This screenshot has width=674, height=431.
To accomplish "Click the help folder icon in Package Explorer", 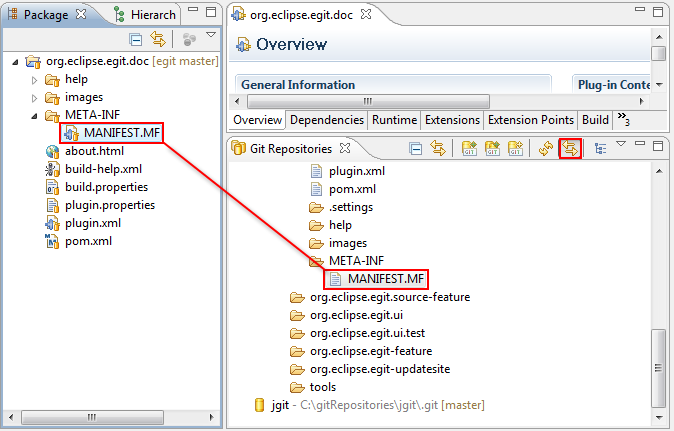I will tap(52, 80).
